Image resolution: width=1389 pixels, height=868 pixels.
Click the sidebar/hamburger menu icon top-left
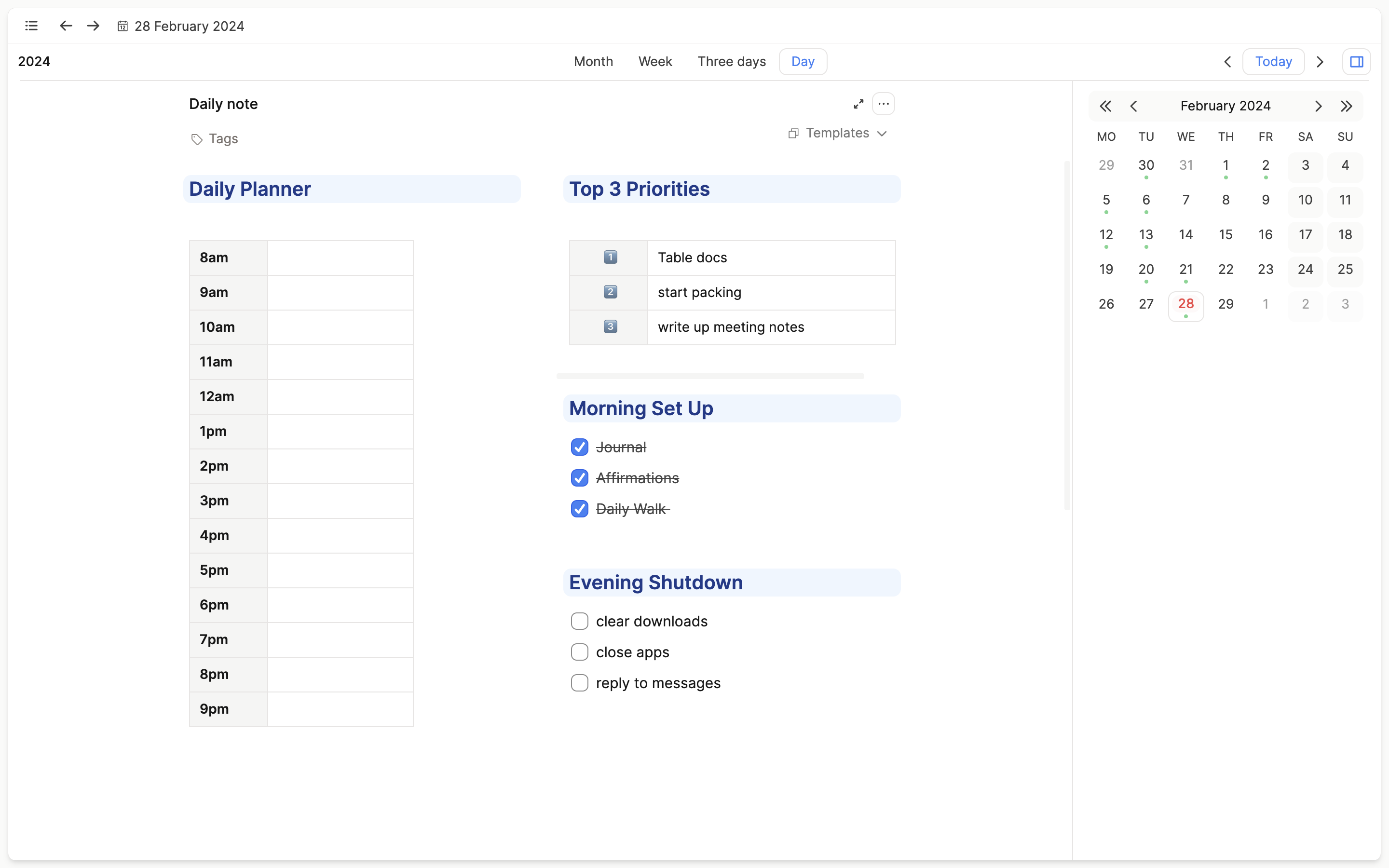point(31,25)
